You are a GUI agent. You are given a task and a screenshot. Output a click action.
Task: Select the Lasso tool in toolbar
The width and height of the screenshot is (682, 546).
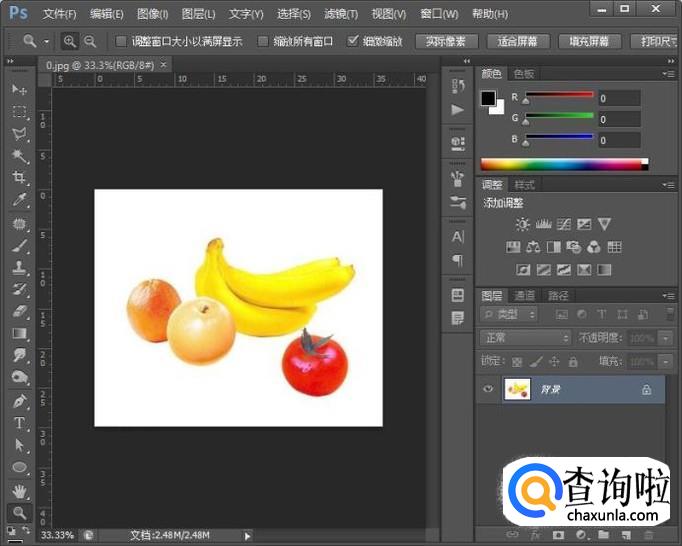click(19, 134)
